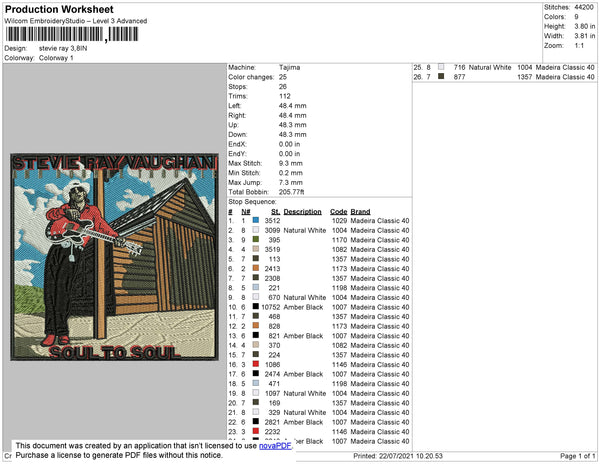Select the blue swatch in stop row 1

point(256,220)
